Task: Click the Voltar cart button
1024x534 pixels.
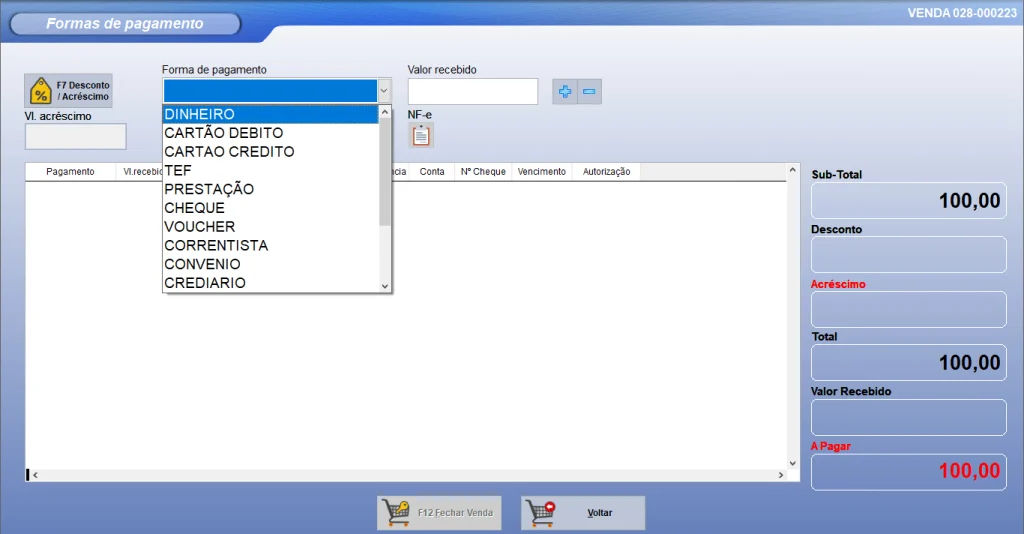Action: (x=583, y=513)
